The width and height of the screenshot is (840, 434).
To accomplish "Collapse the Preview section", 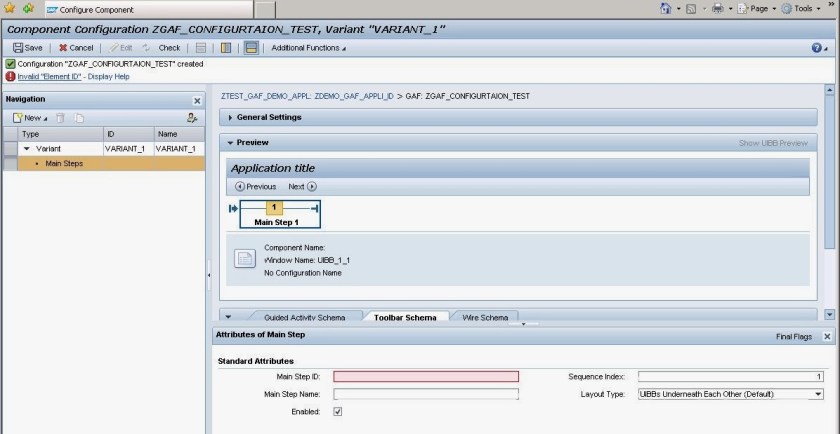I will 230,143.
